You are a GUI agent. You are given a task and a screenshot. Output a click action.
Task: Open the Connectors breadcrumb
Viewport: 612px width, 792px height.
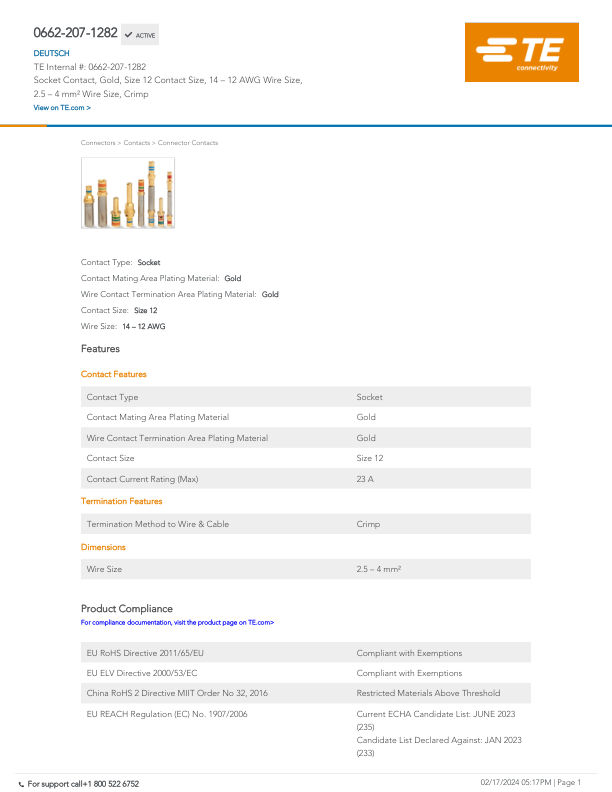coord(98,143)
